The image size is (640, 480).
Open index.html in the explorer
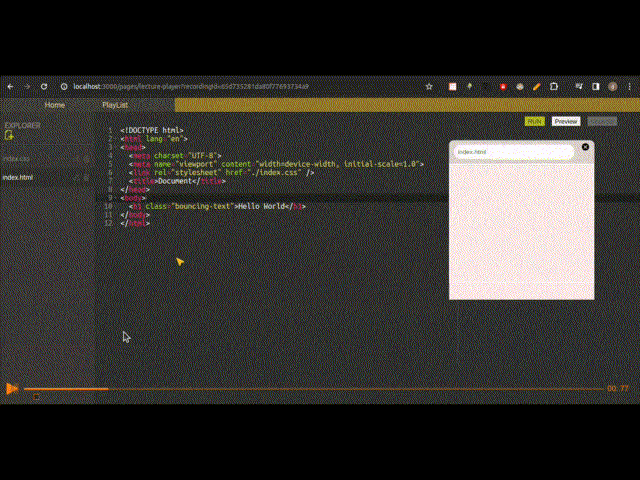pyautogui.click(x=18, y=178)
